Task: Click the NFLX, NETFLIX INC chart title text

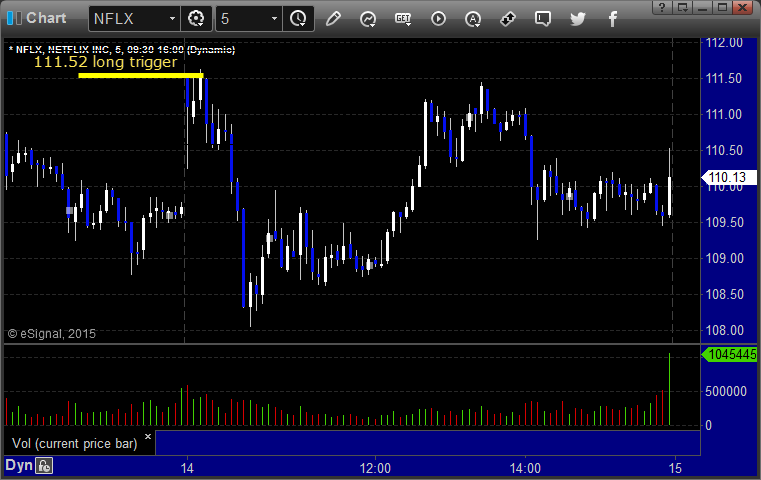Action: [122, 50]
